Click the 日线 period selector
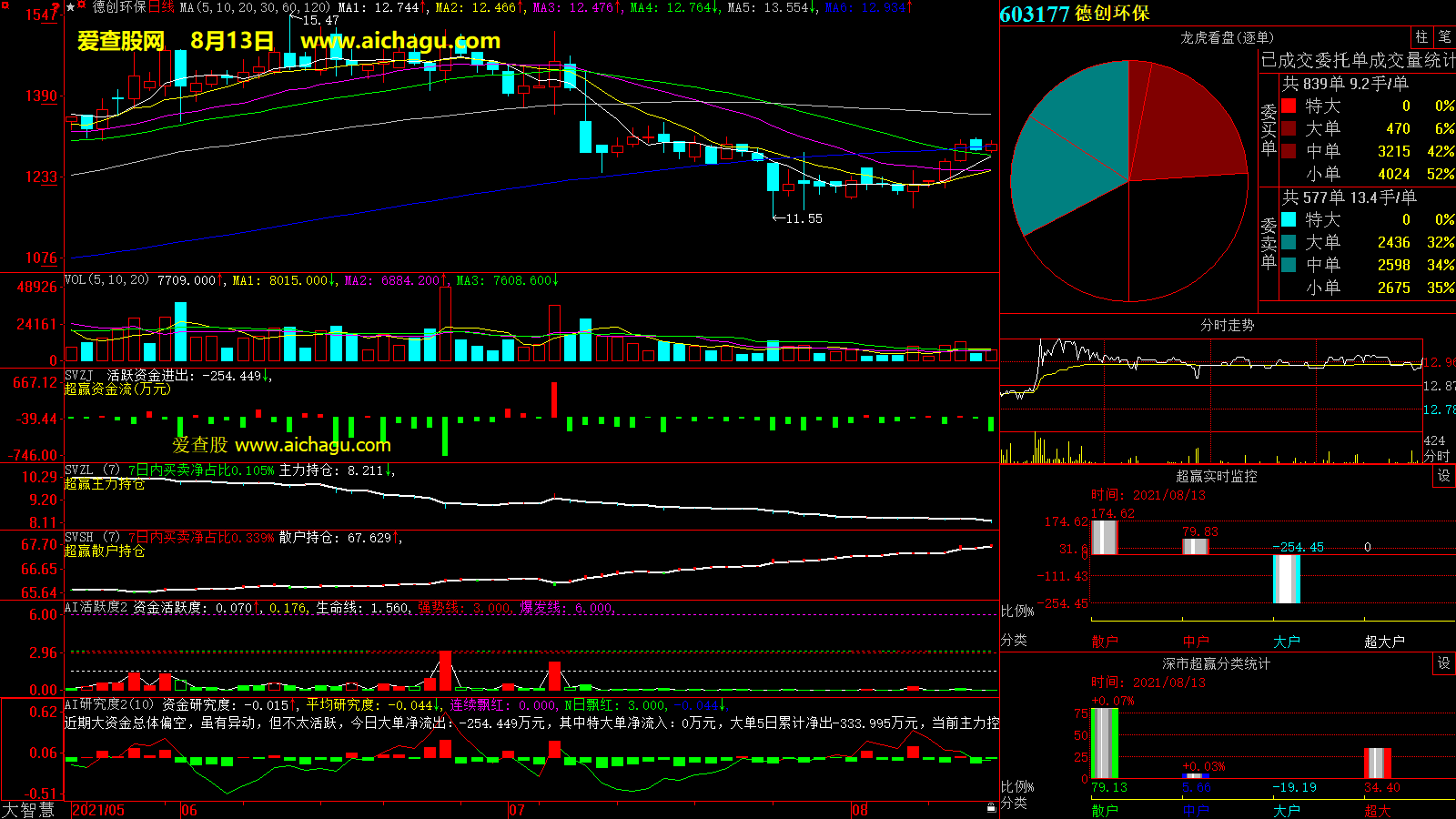Viewport: 1456px width, 819px height. pos(161,7)
